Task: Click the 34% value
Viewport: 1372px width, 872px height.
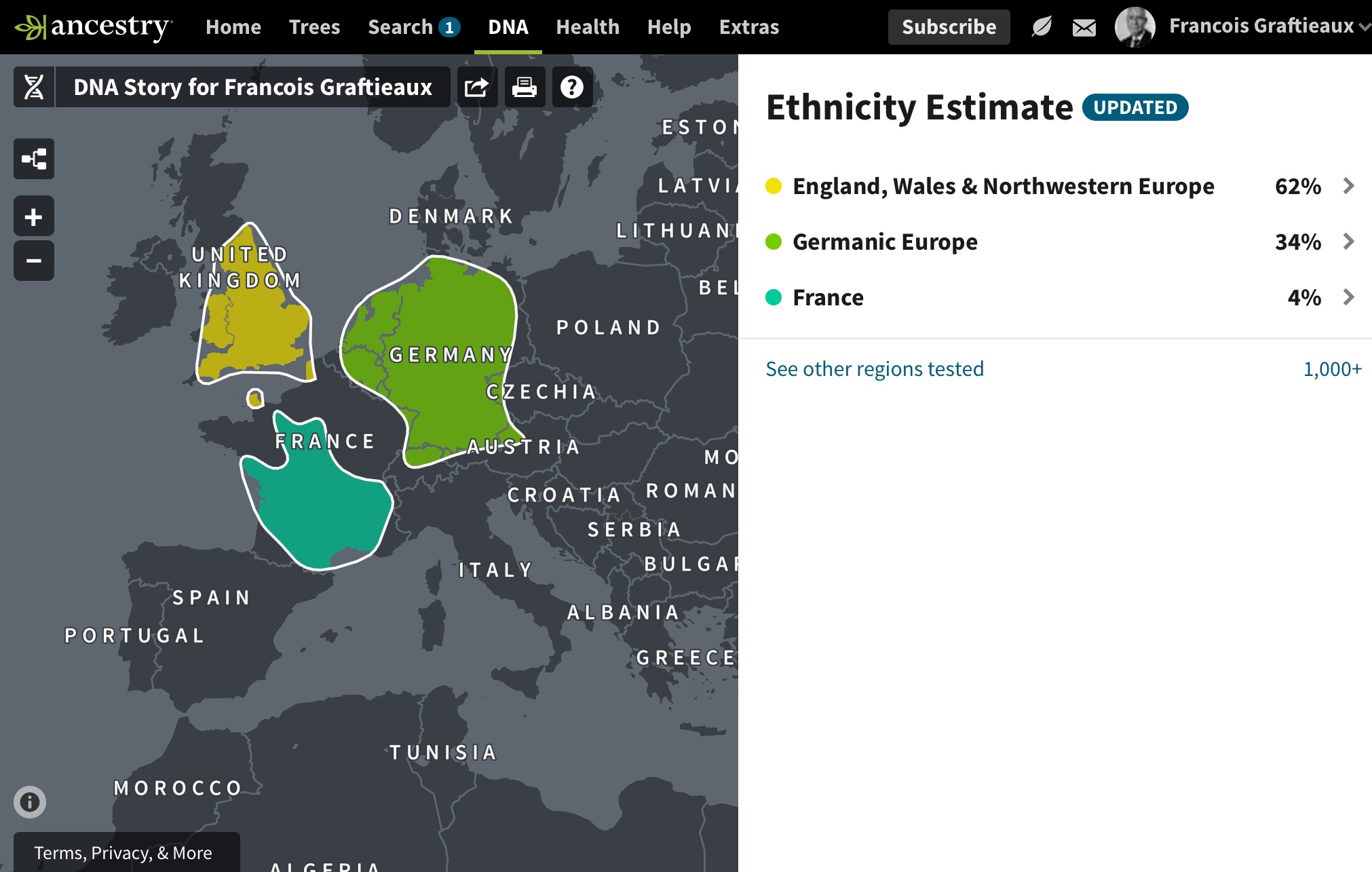Action: click(1297, 242)
